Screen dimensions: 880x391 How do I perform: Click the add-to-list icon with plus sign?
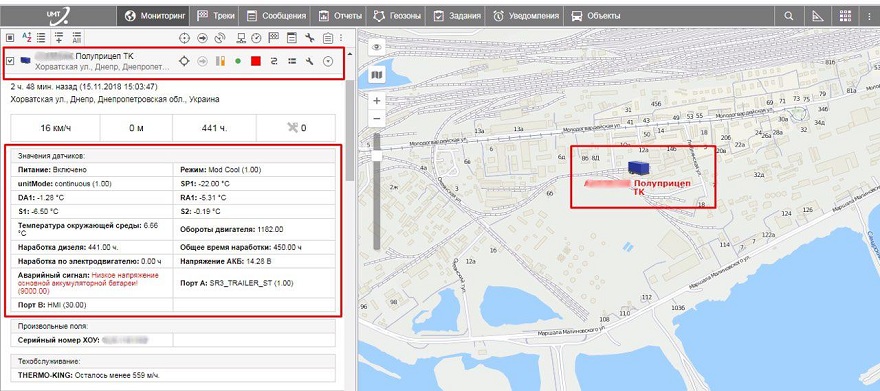(x=59, y=38)
